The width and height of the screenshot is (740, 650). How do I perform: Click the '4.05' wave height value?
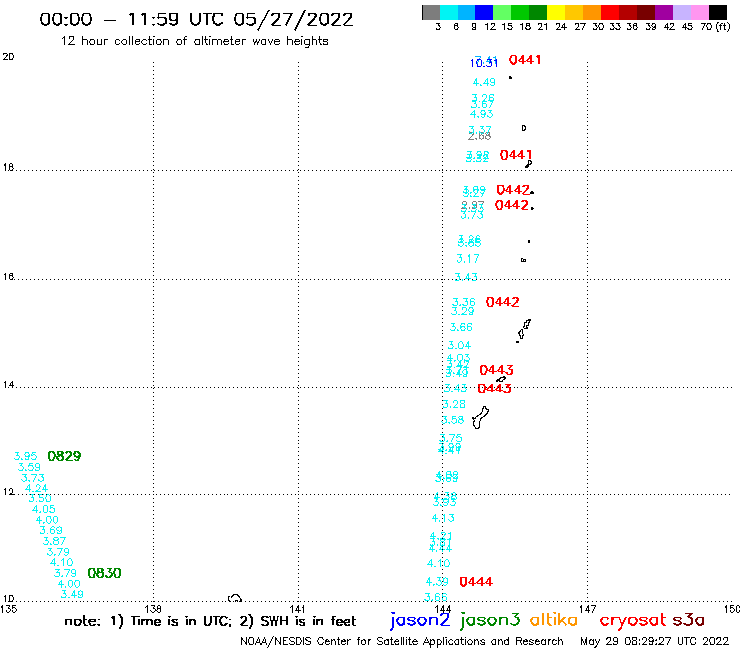[x=43, y=509]
